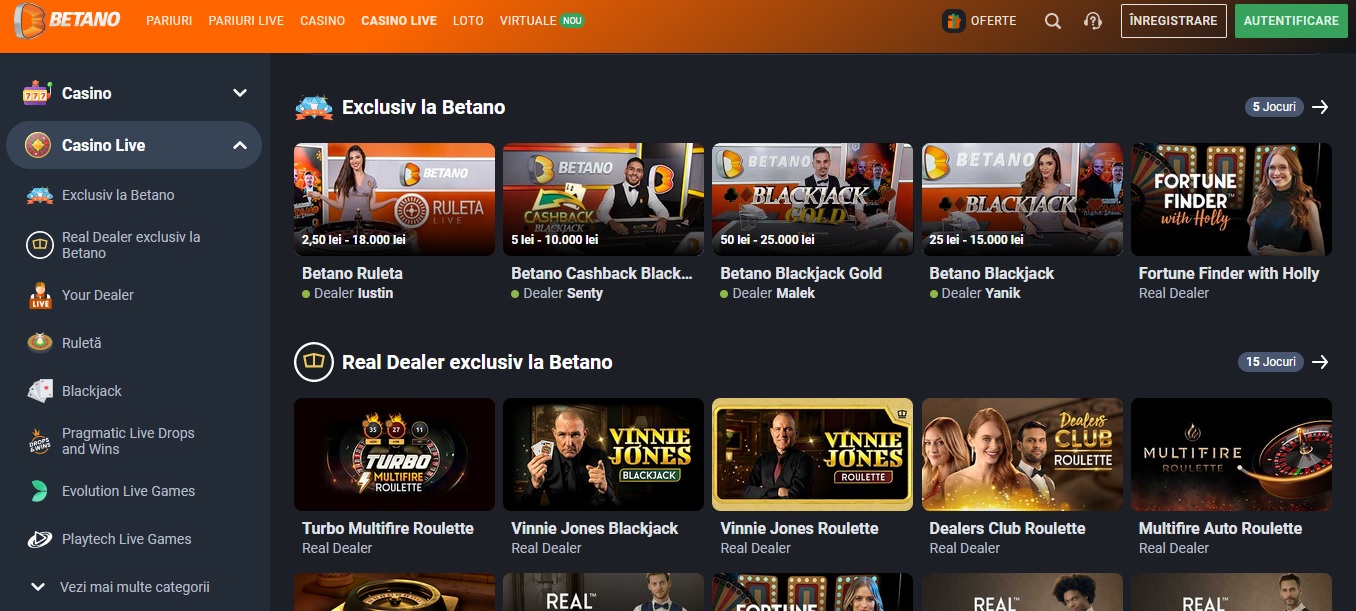Viewport: 1356px width, 611px height.
Task: Open the Loto menu
Action: (x=468, y=21)
